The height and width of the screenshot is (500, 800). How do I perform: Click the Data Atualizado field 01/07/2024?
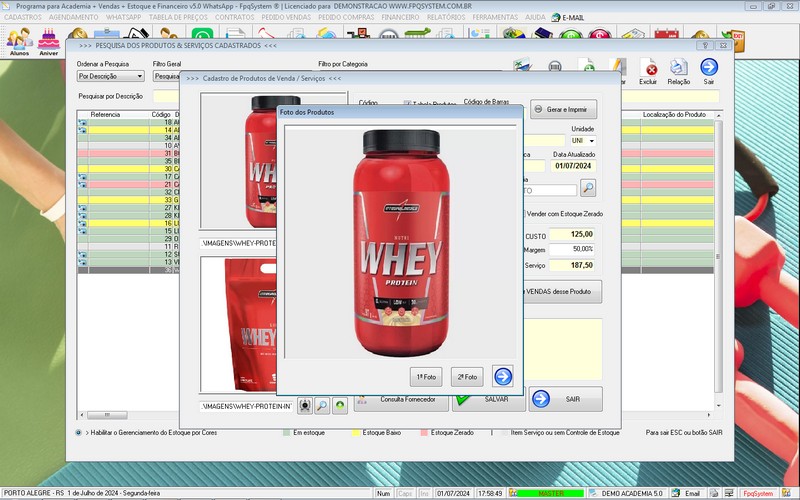(x=572, y=166)
